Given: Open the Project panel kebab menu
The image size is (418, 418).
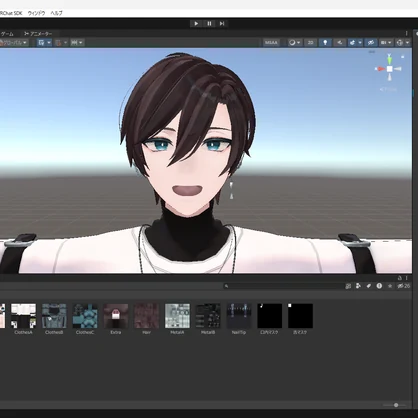Looking at the screenshot, I should pyautogui.click(x=406, y=278).
